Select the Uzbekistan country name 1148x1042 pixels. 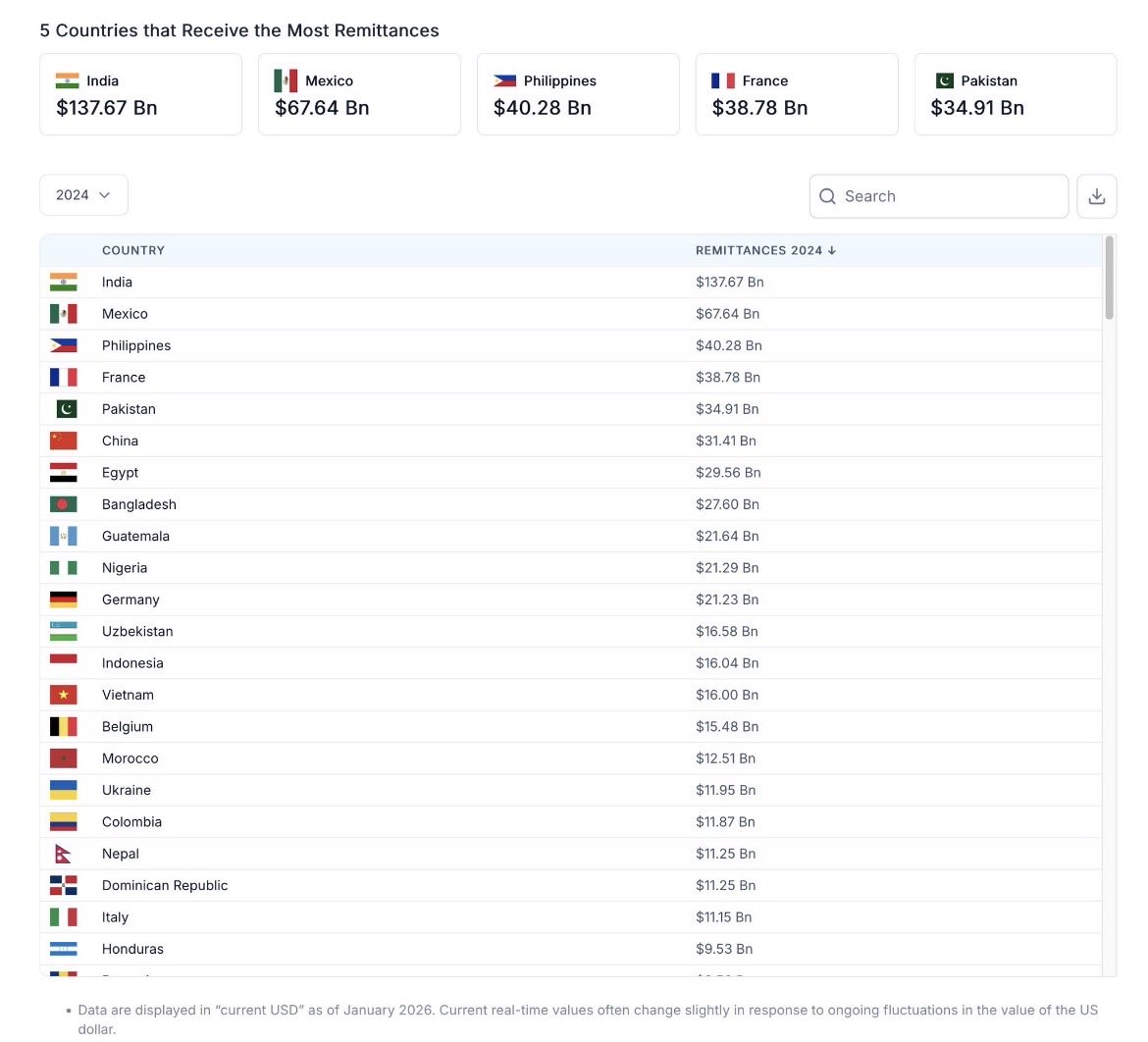click(x=137, y=631)
